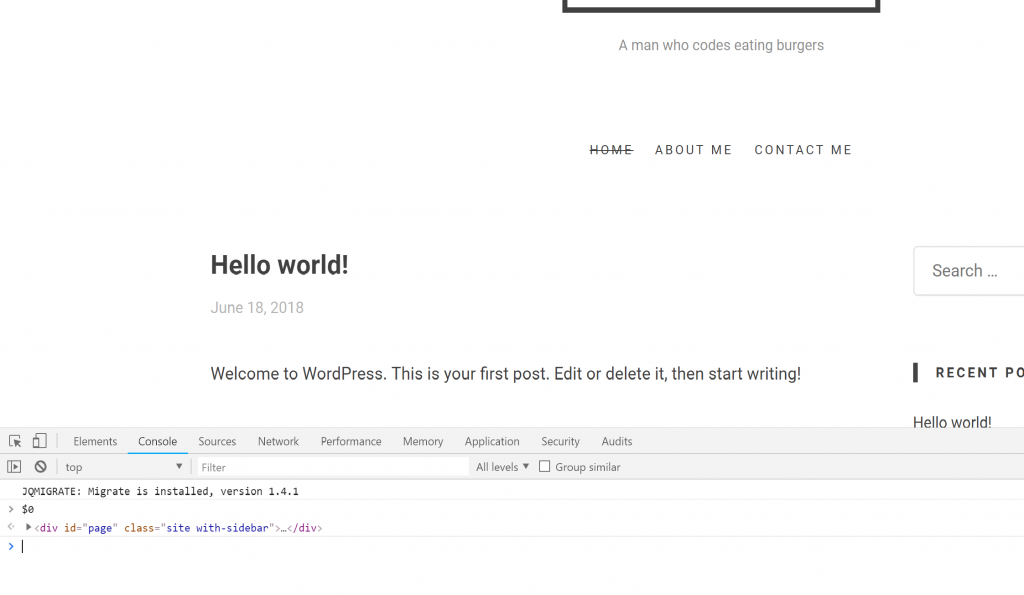Open the Network tab
Screen dimensions: 1024x595
pos(278,441)
